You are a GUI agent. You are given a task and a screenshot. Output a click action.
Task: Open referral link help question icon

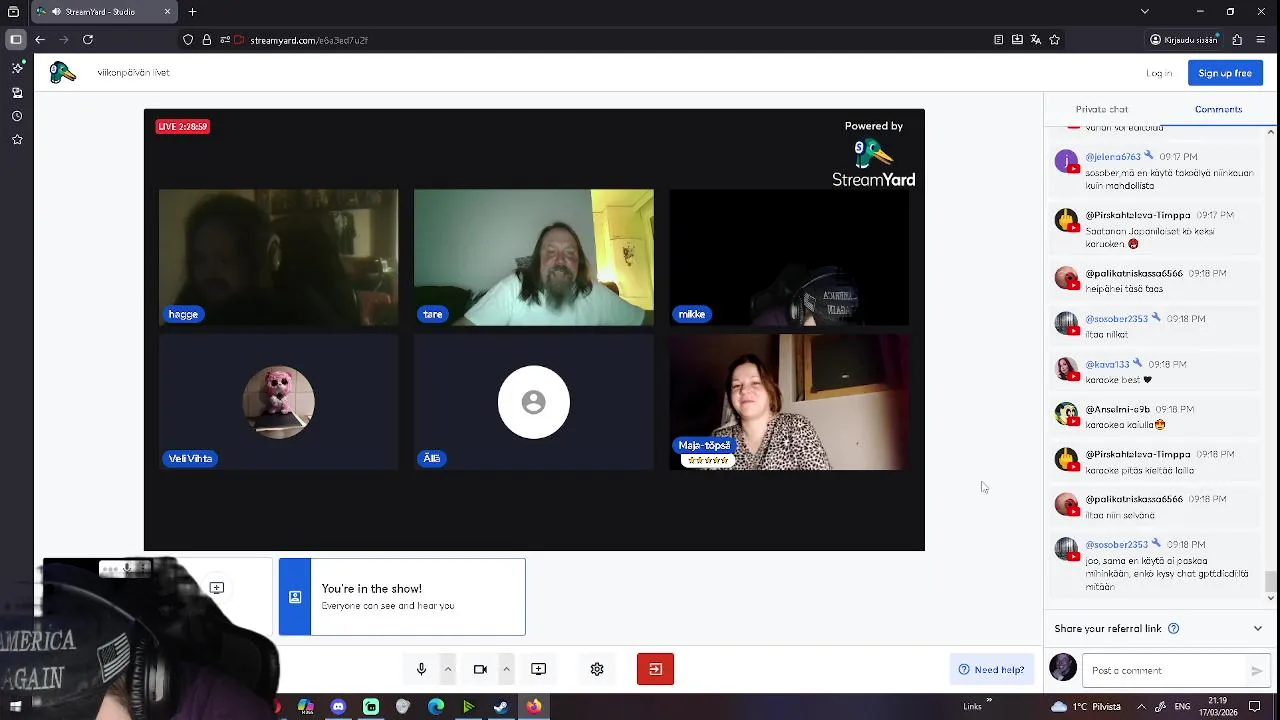click(1174, 629)
